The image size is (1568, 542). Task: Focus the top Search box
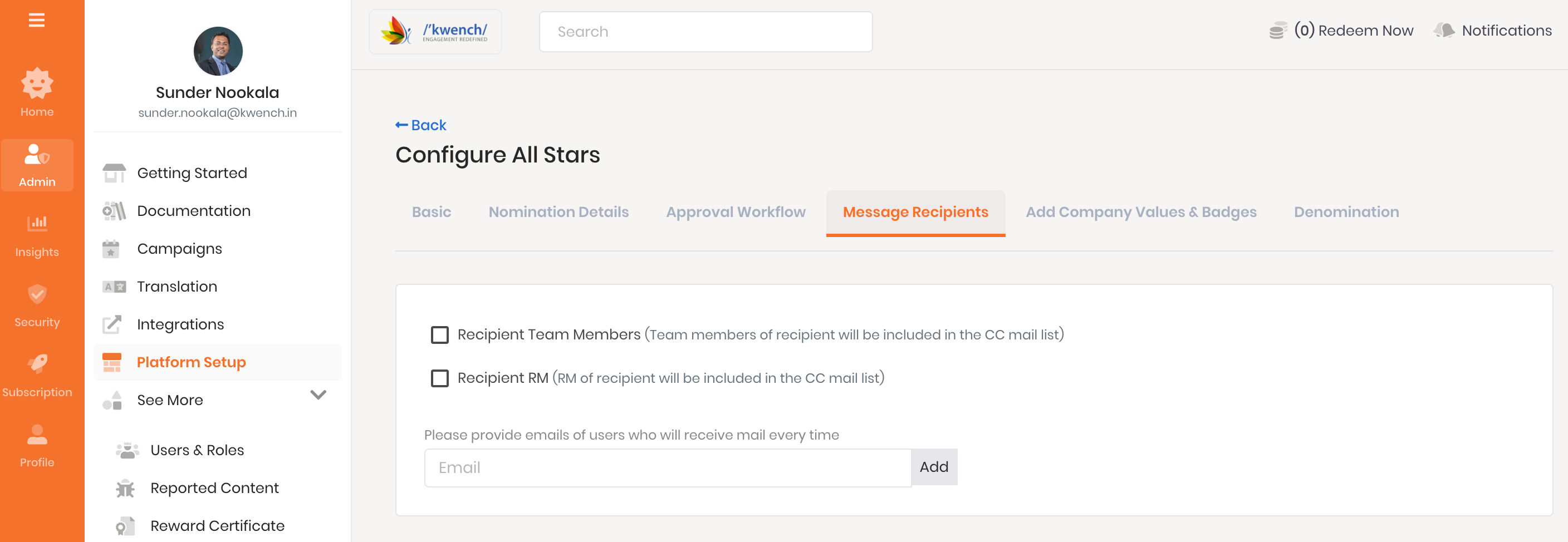click(705, 32)
